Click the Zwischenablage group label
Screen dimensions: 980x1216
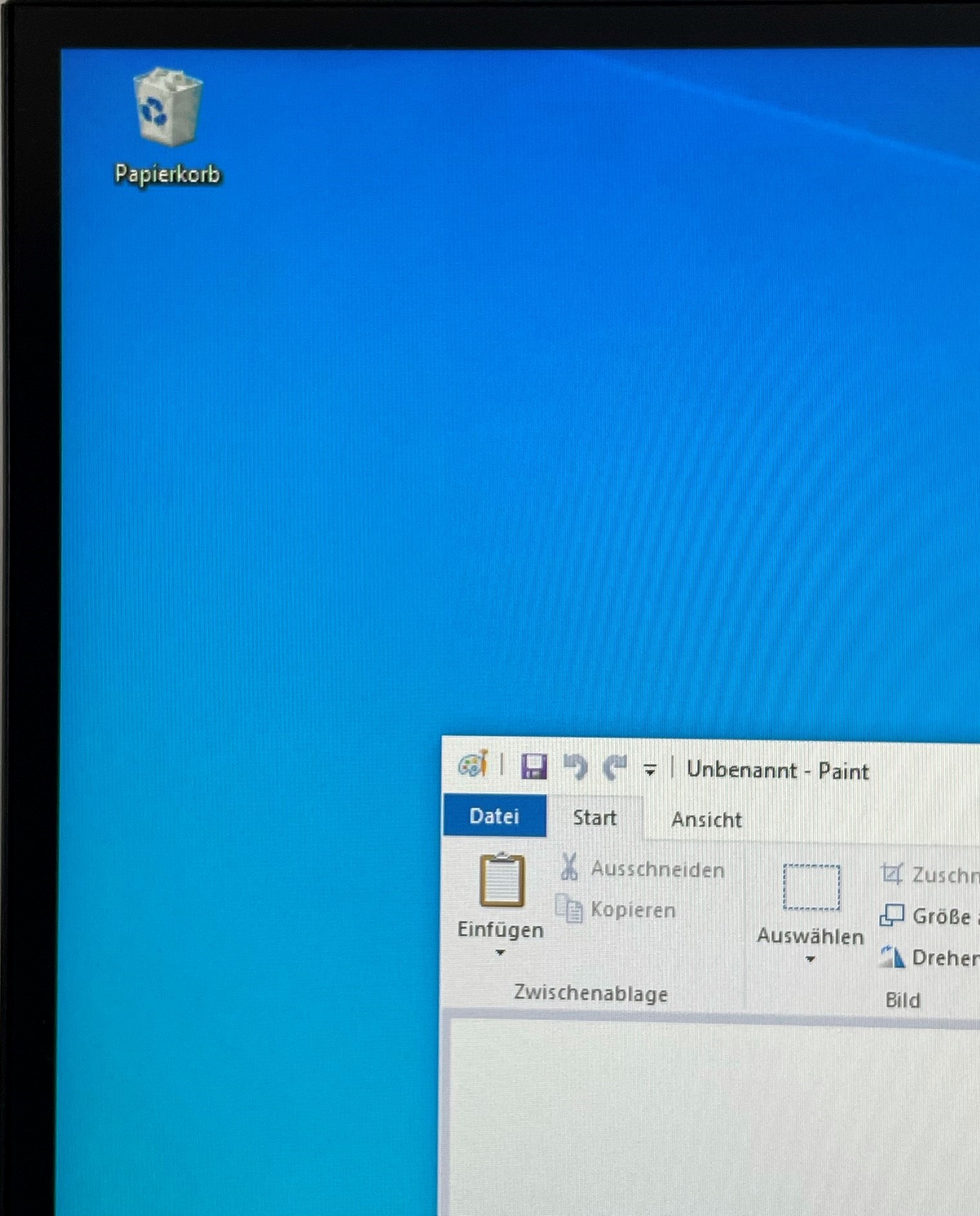coord(591,993)
